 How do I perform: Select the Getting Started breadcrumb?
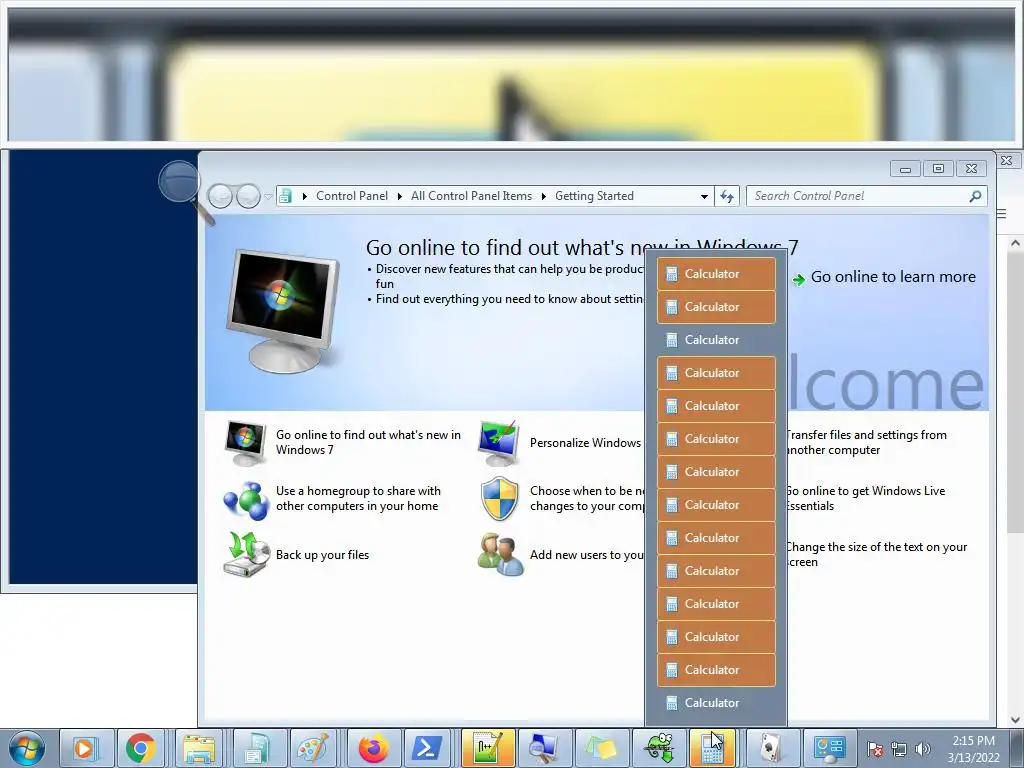[594, 196]
